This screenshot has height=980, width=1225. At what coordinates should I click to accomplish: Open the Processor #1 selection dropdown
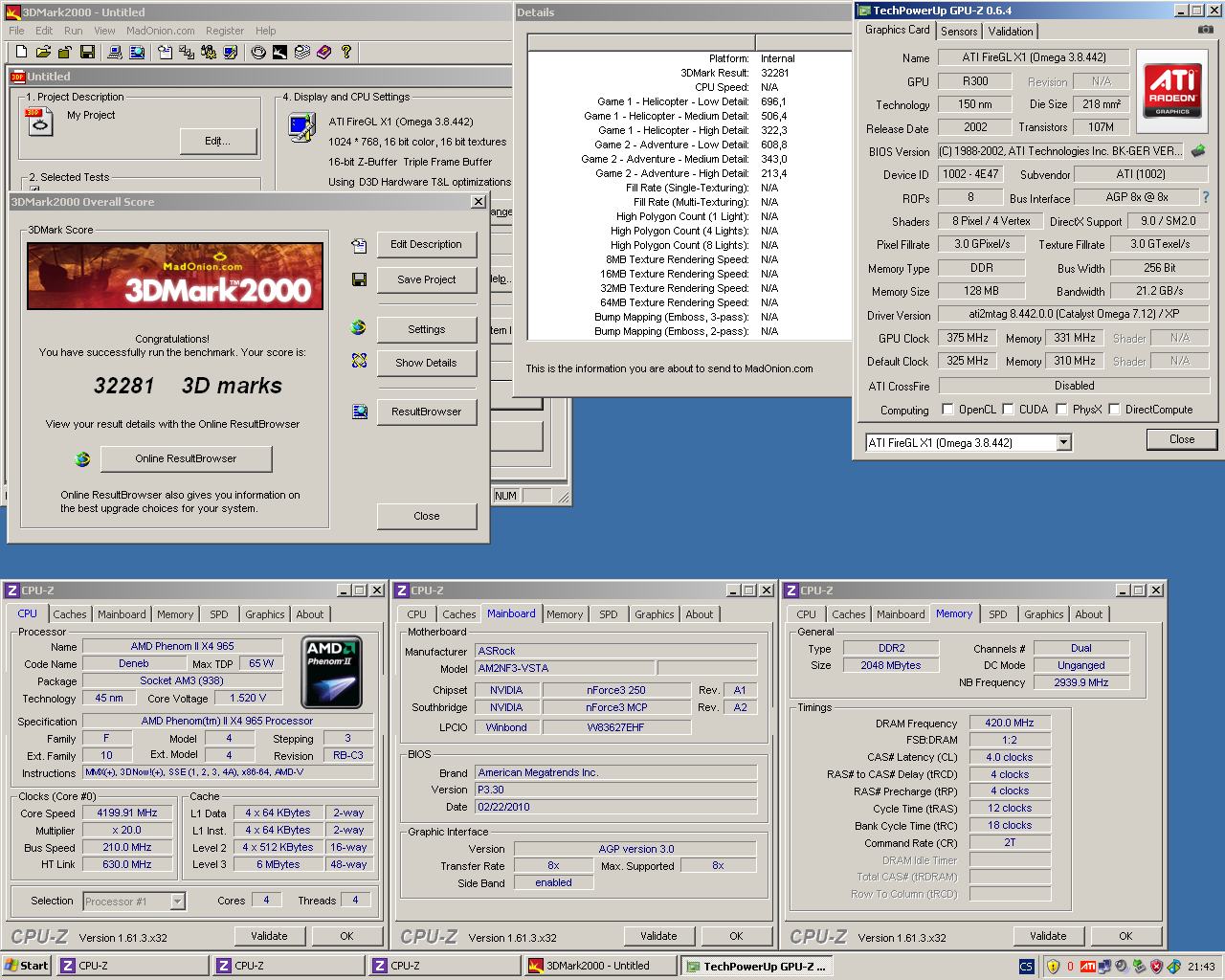177,902
